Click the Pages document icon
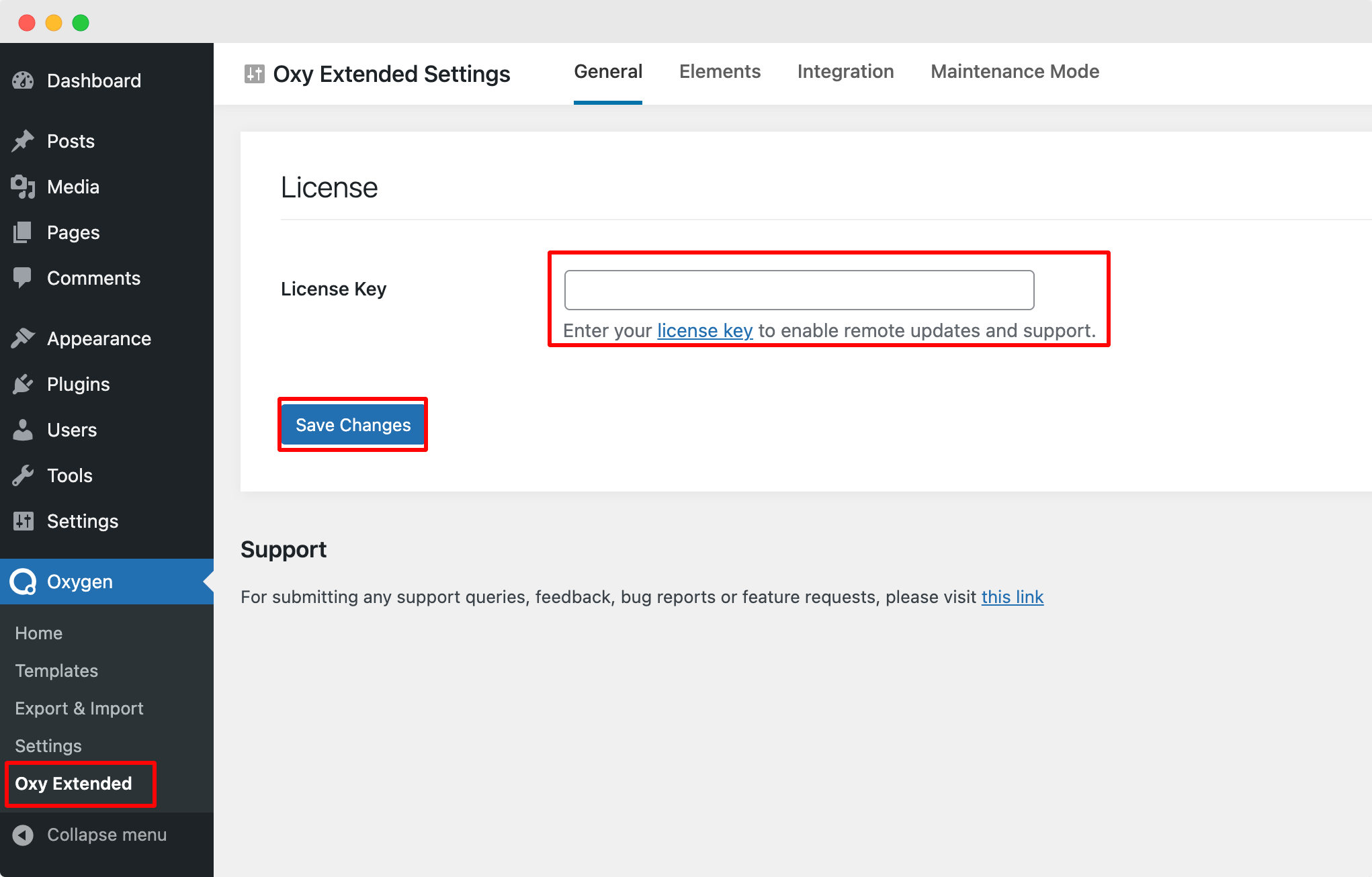Screen dimensions: 1372x877 [23, 232]
